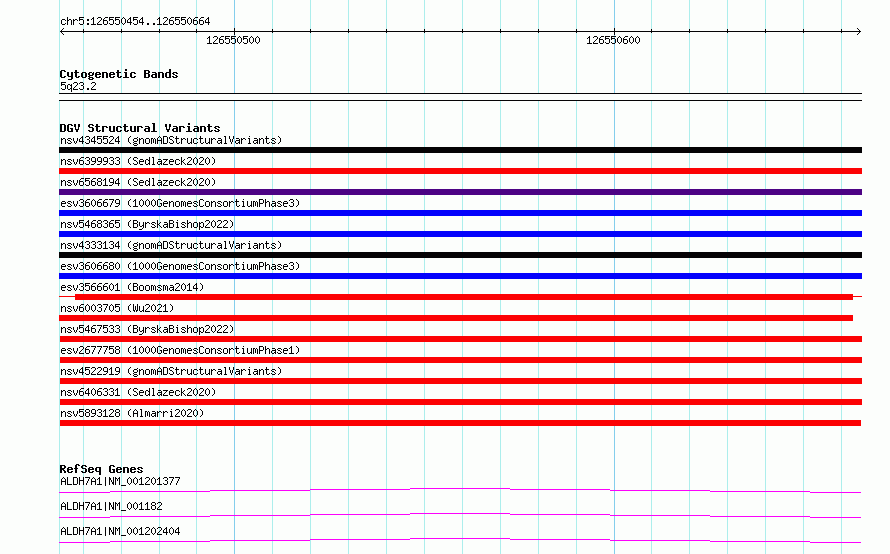Viewport: 890px width, 554px height.
Task: Click the red bar under nsv5467533
Action: coord(460,339)
